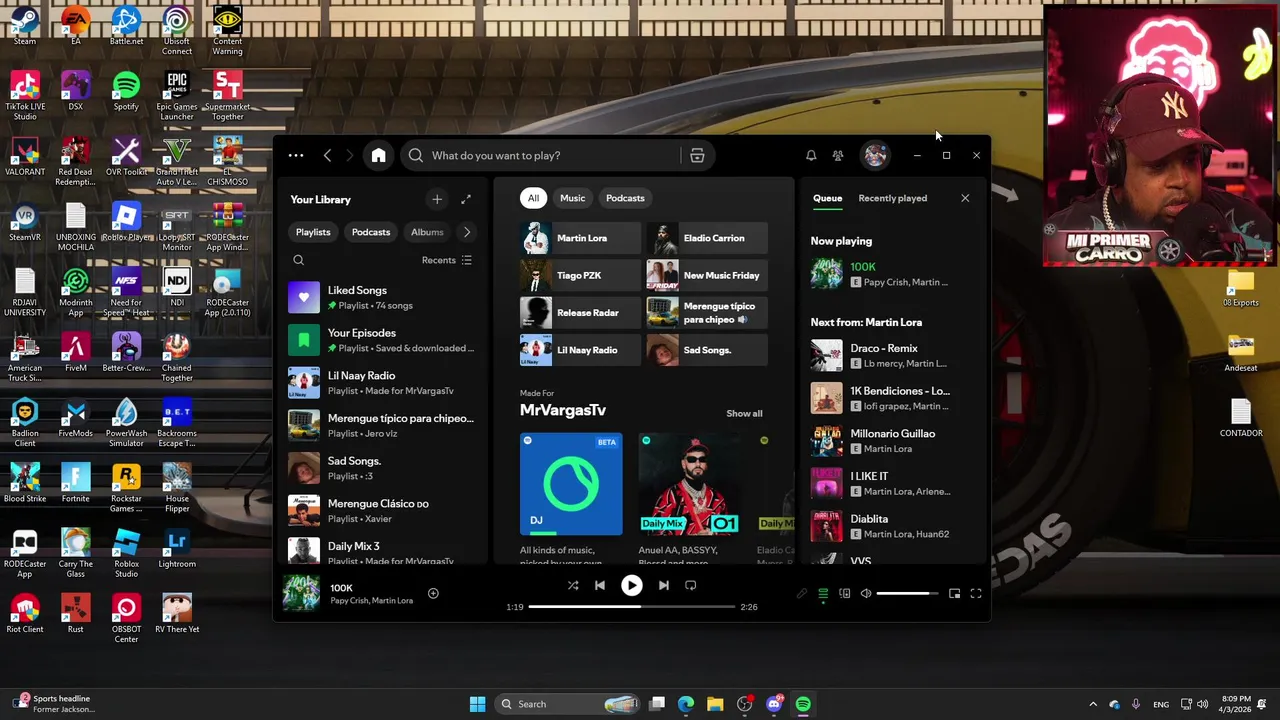The image size is (1280, 720).
Task: Toggle repeat mode
Action: pyautogui.click(x=690, y=585)
